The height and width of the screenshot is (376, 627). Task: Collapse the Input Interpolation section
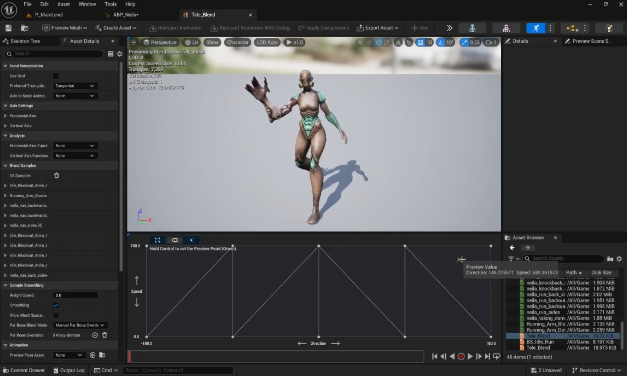[x=5, y=66]
